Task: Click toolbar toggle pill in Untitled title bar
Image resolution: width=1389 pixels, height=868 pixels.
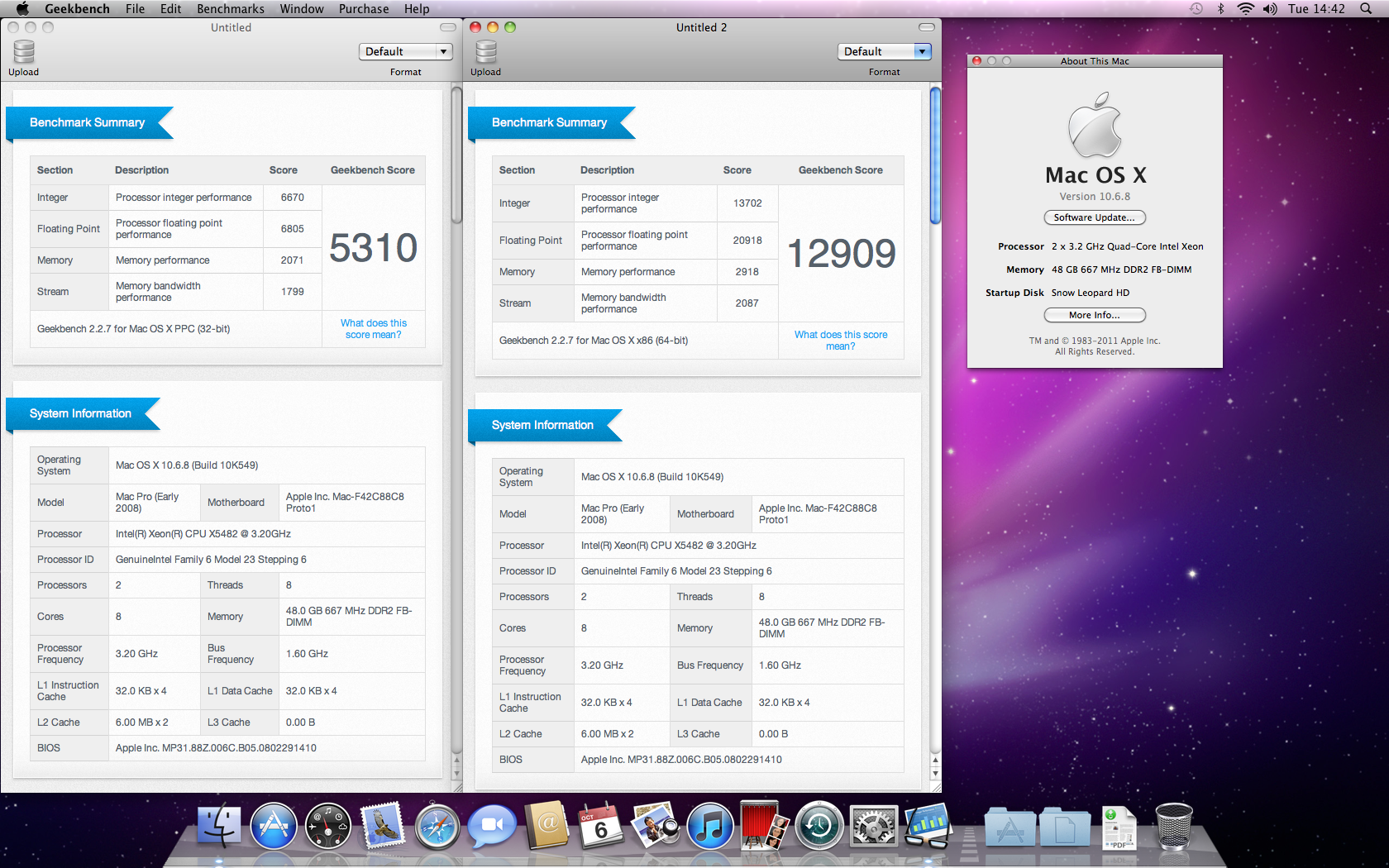Action: (x=448, y=27)
